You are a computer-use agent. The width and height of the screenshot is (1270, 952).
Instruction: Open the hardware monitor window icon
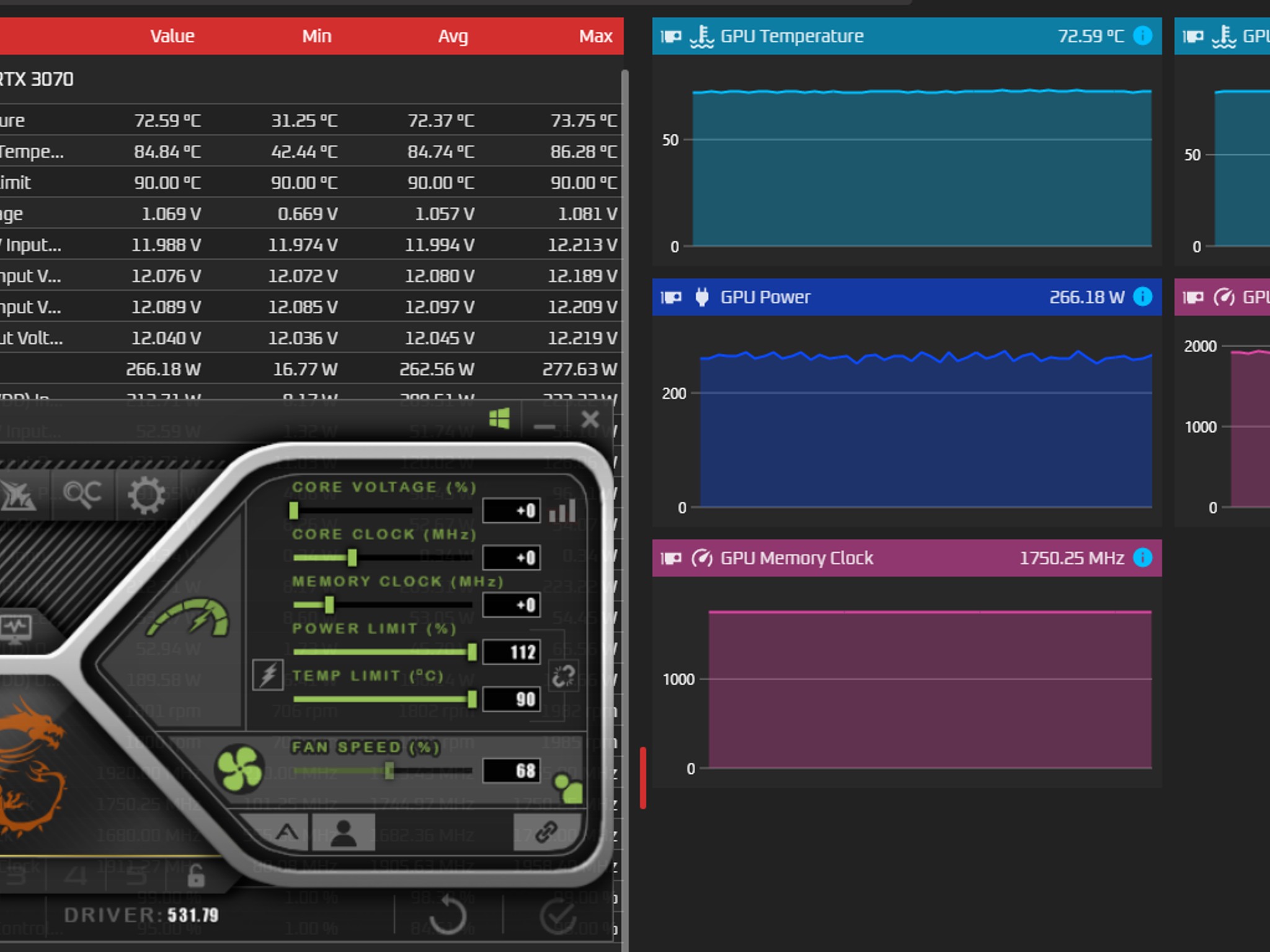click(x=16, y=628)
